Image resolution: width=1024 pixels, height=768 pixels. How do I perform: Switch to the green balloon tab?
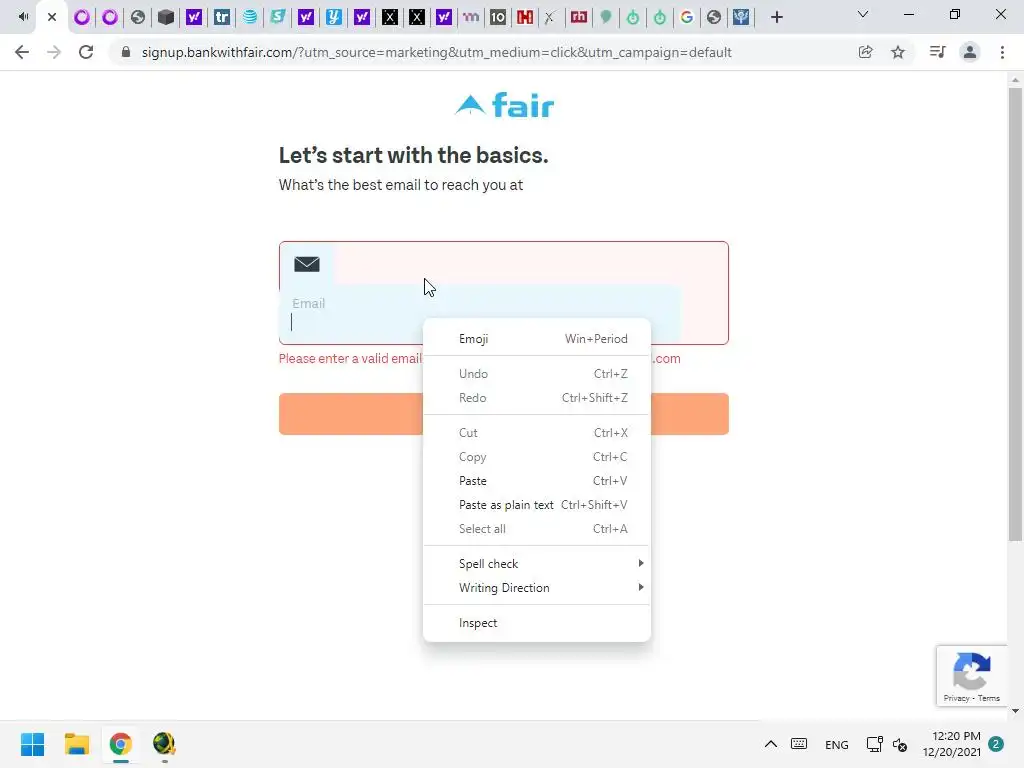(605, 17)
